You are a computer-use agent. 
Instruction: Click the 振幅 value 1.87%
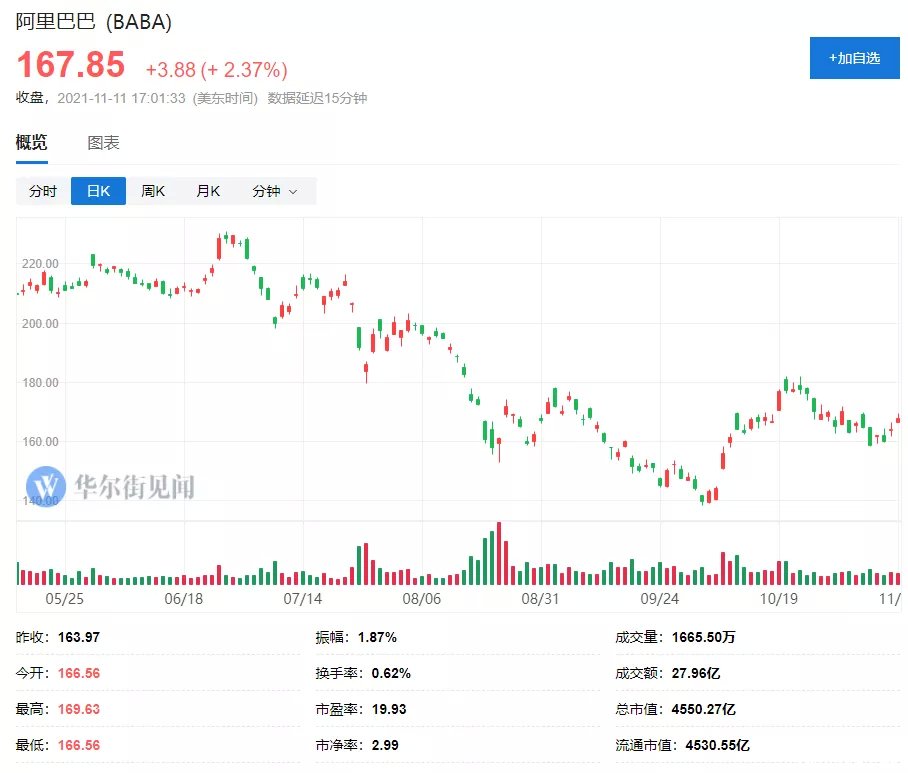pos(377,638)
